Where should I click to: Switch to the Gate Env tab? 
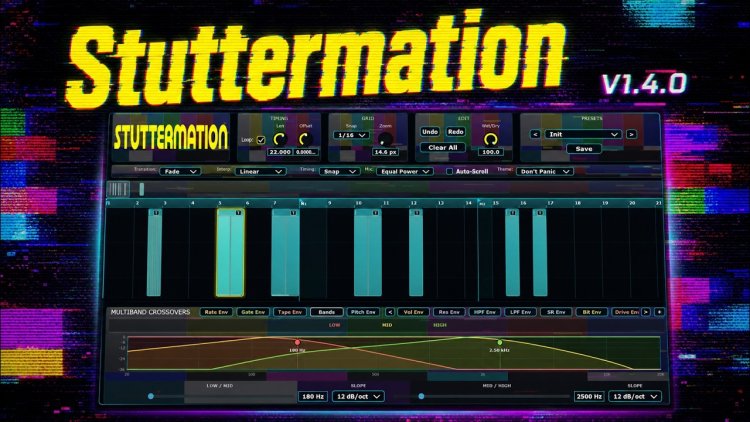pos(253,312)
